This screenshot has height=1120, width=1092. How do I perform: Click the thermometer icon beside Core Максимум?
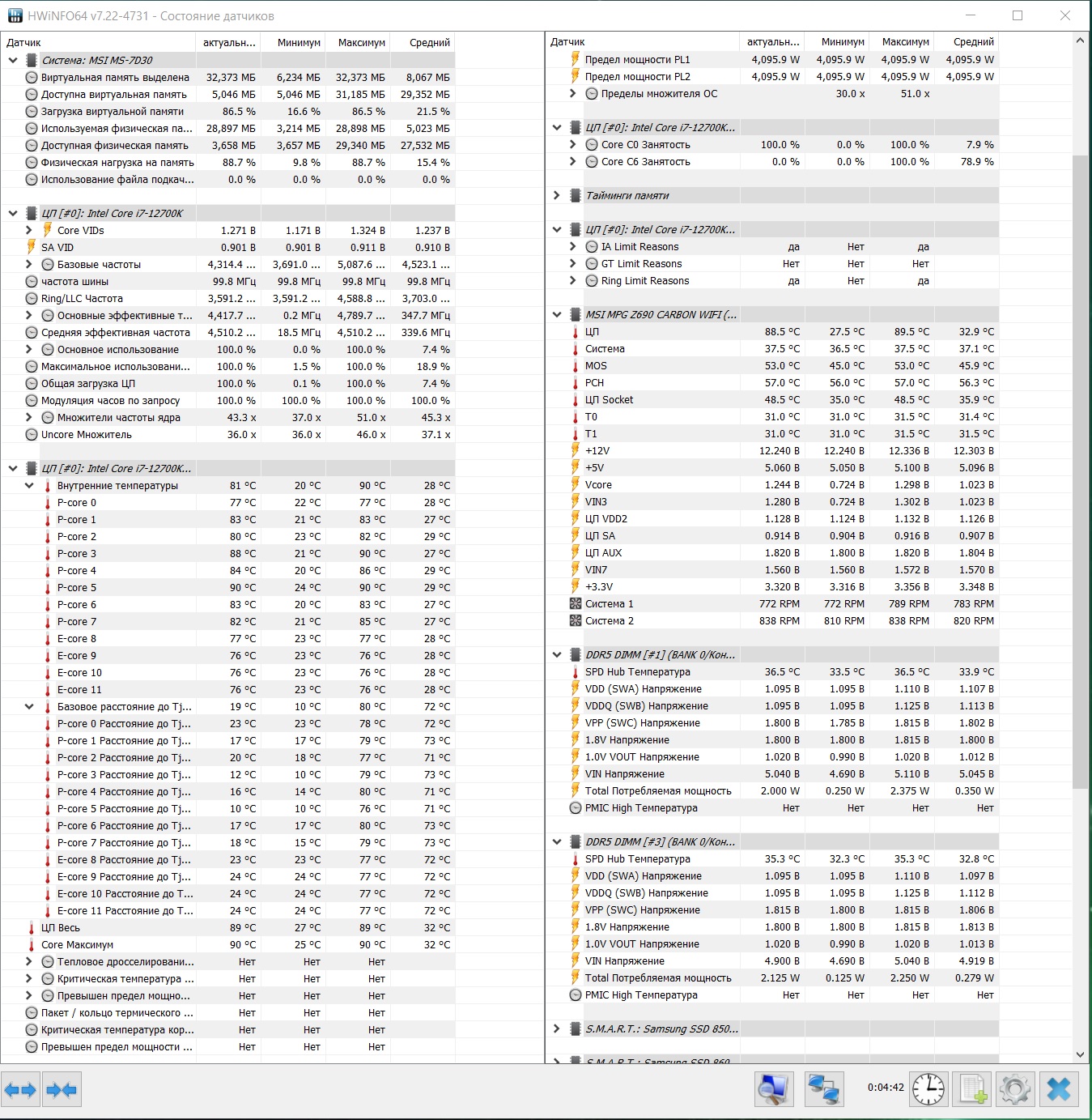32,944
